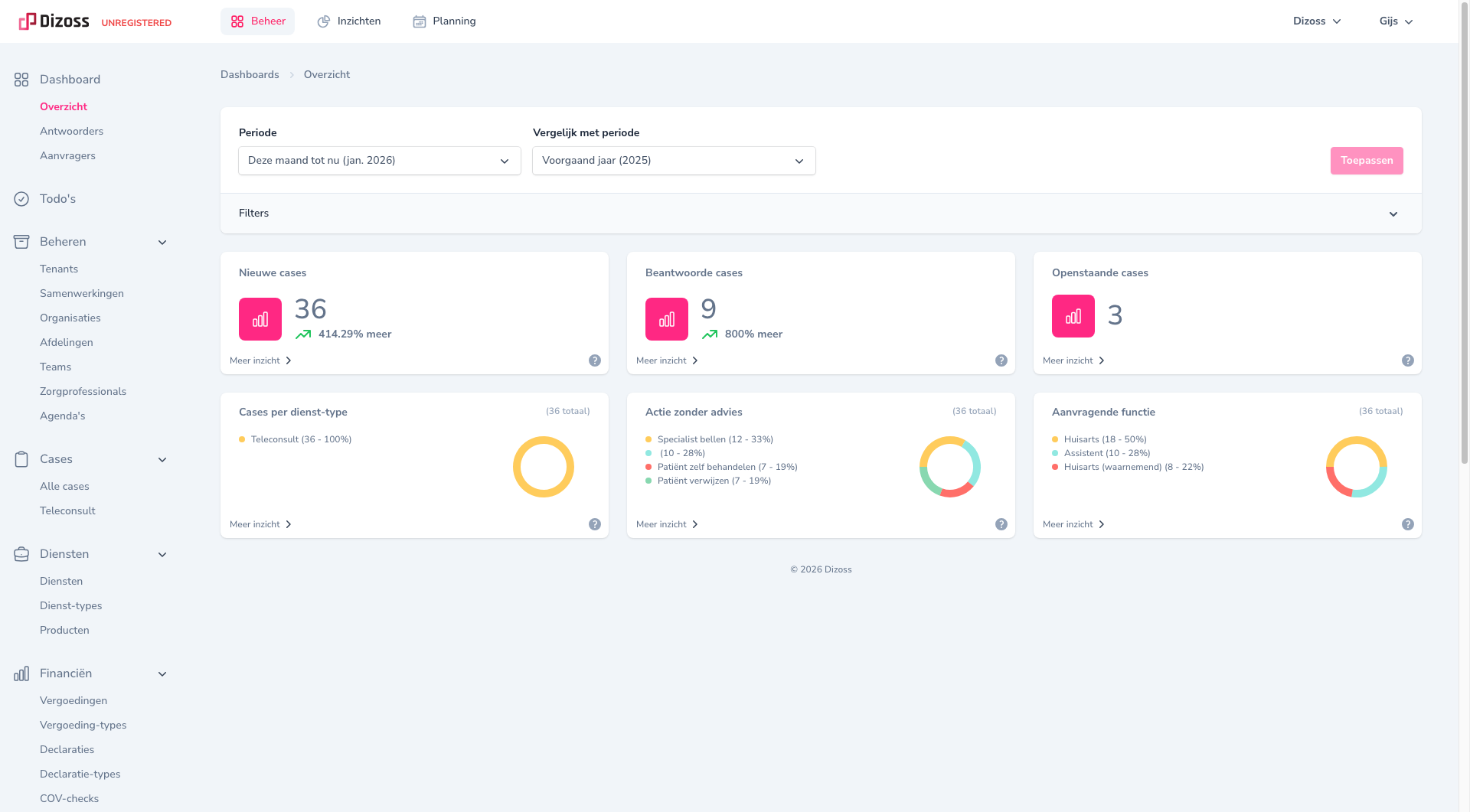Click help icon on Cases per dienst-type card
The image size is (1470, 812).
pos(594,524)
